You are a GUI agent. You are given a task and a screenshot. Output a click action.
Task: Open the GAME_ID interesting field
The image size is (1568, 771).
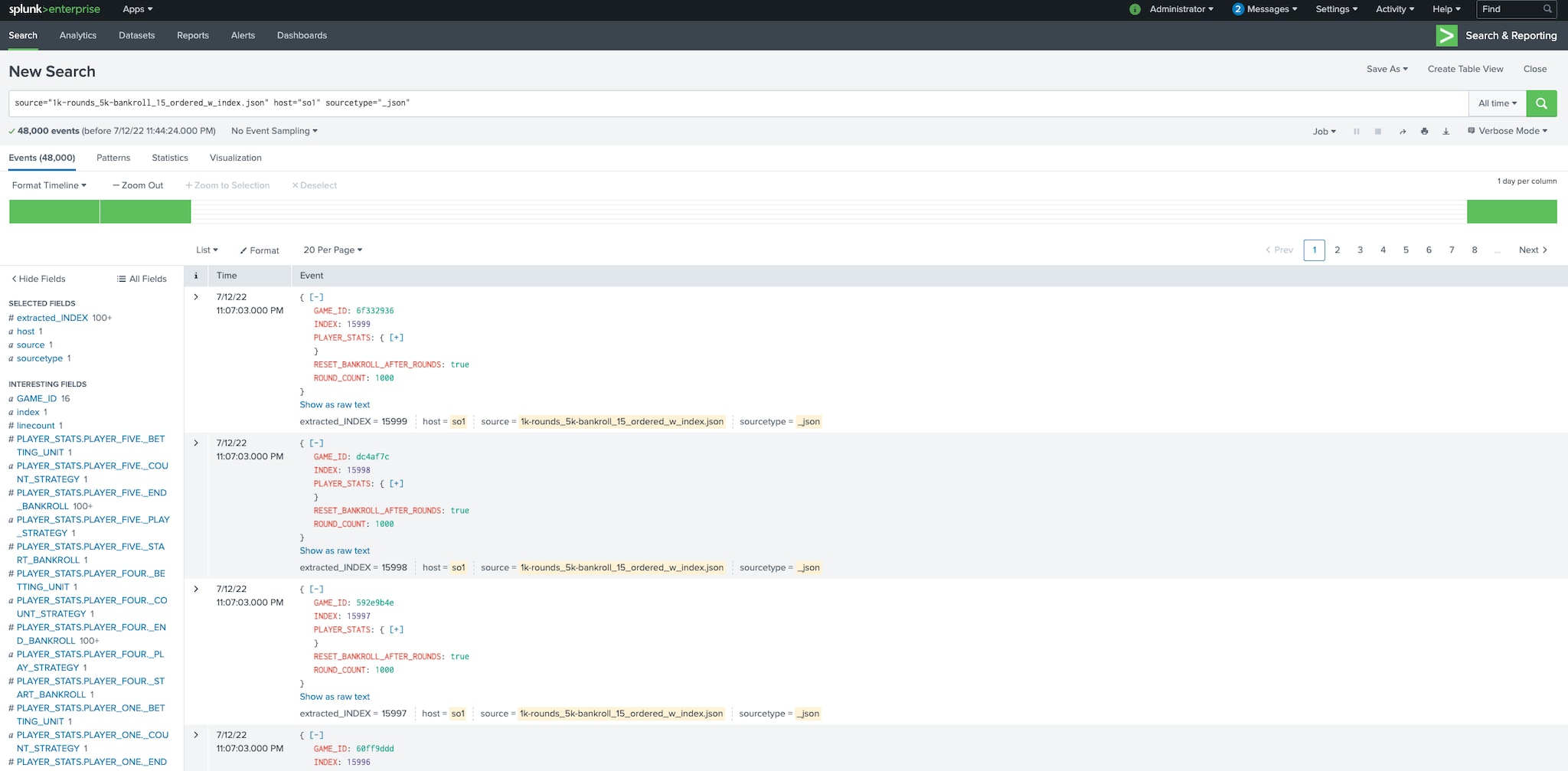(37, 399)
